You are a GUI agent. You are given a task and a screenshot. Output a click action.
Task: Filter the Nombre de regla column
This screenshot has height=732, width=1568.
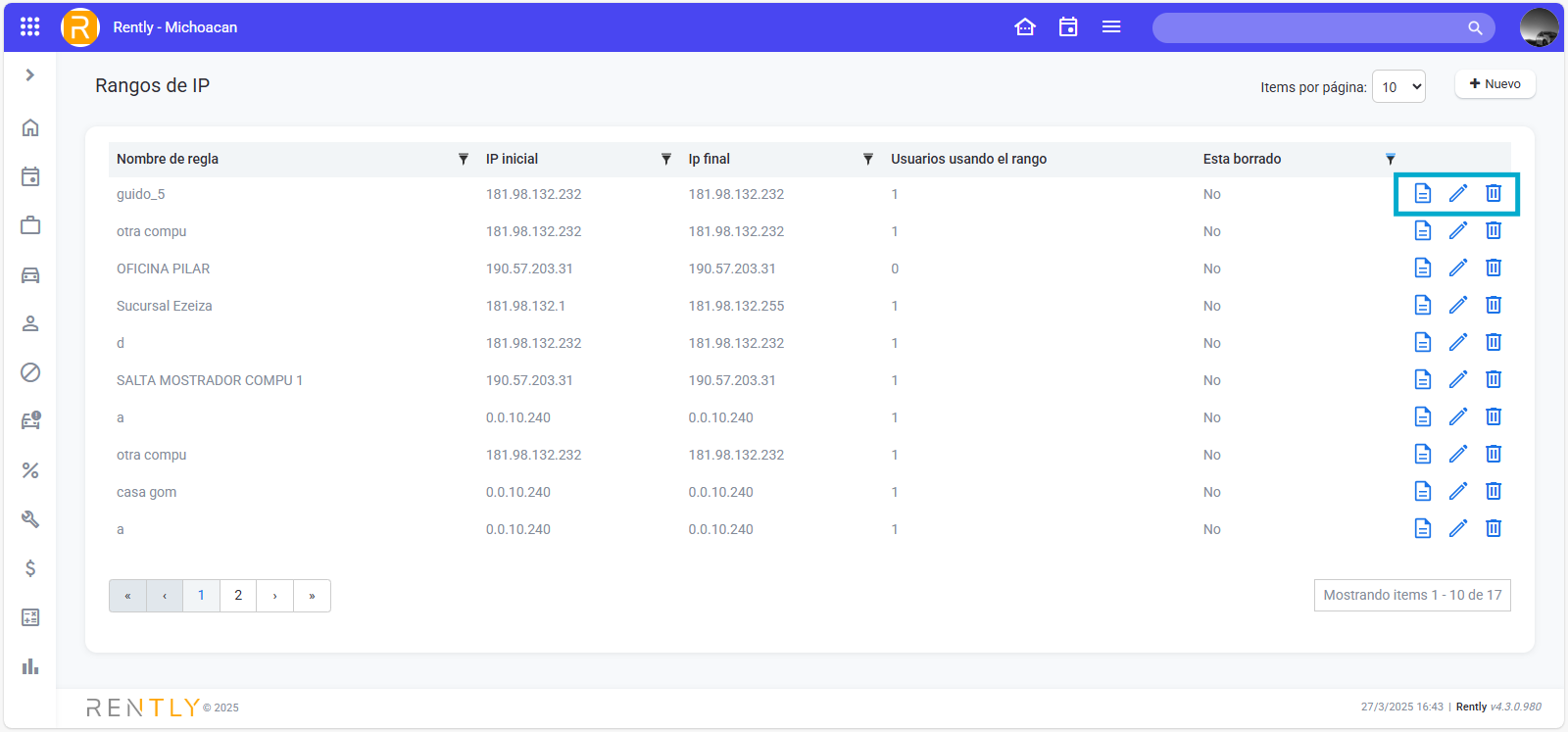(x=464, y=159)
